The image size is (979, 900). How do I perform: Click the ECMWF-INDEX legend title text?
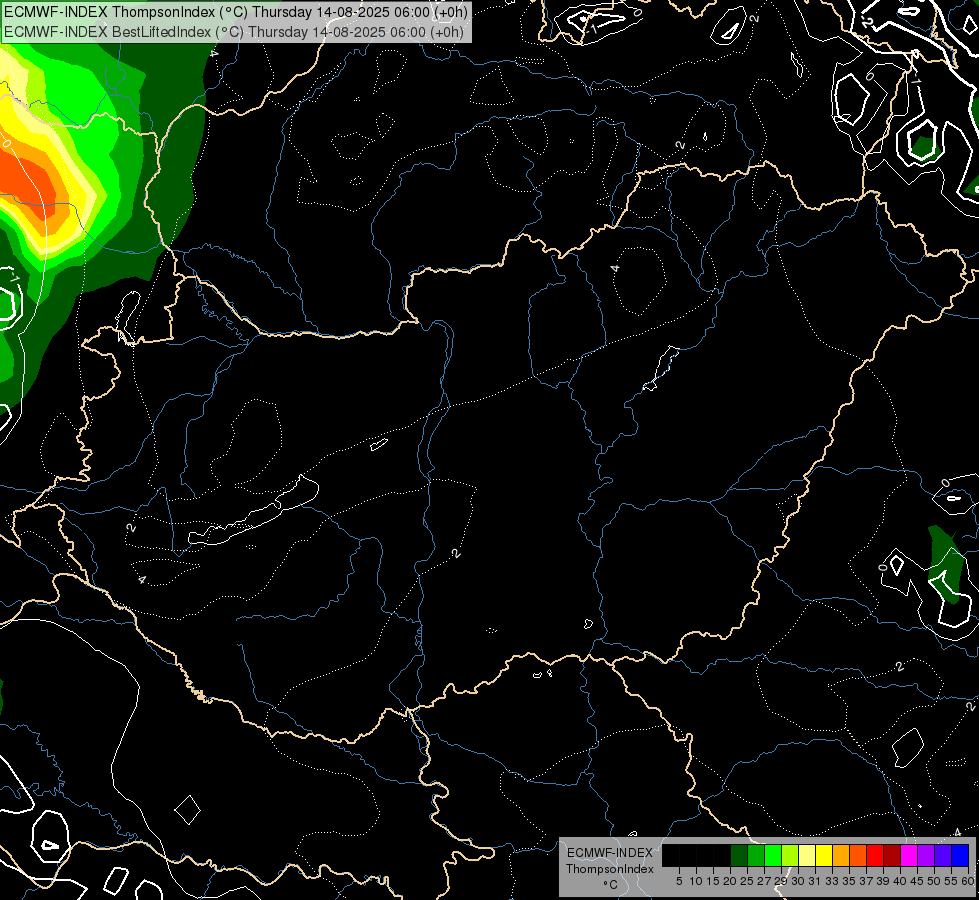610,853
